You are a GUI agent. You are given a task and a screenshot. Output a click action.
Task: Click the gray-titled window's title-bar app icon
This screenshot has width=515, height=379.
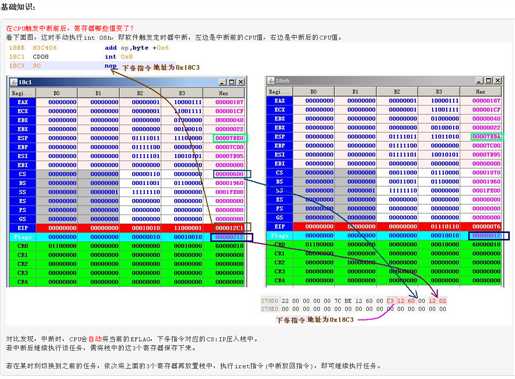click(x=271, y=81)
